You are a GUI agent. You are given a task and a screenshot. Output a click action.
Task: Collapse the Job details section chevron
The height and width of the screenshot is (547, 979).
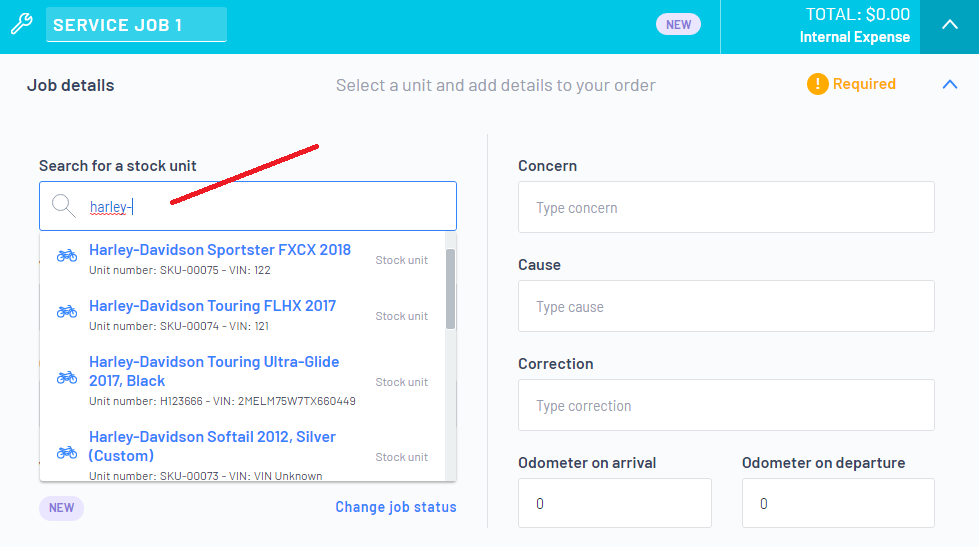950,84
